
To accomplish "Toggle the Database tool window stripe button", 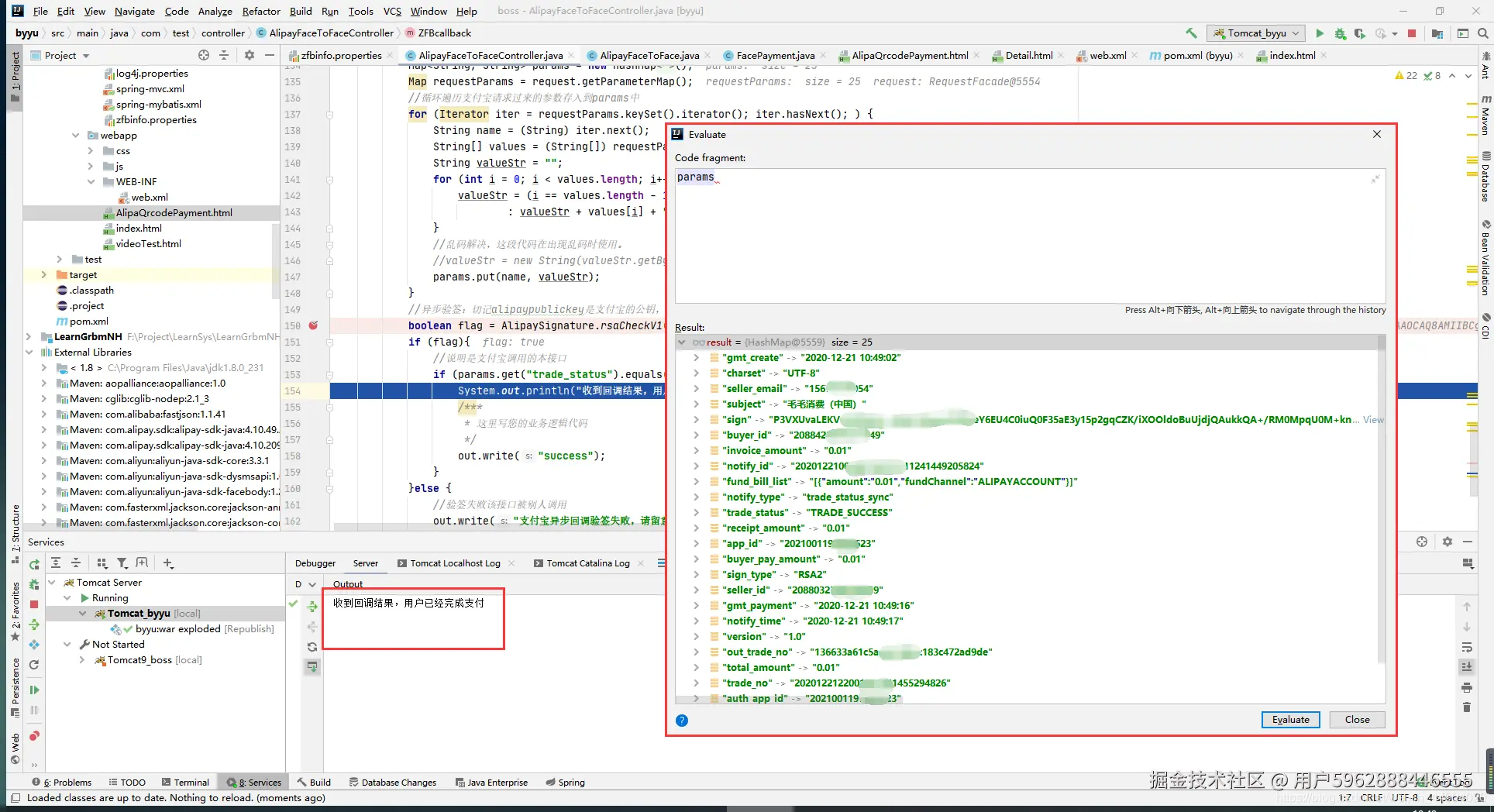I will (1485, 177).
